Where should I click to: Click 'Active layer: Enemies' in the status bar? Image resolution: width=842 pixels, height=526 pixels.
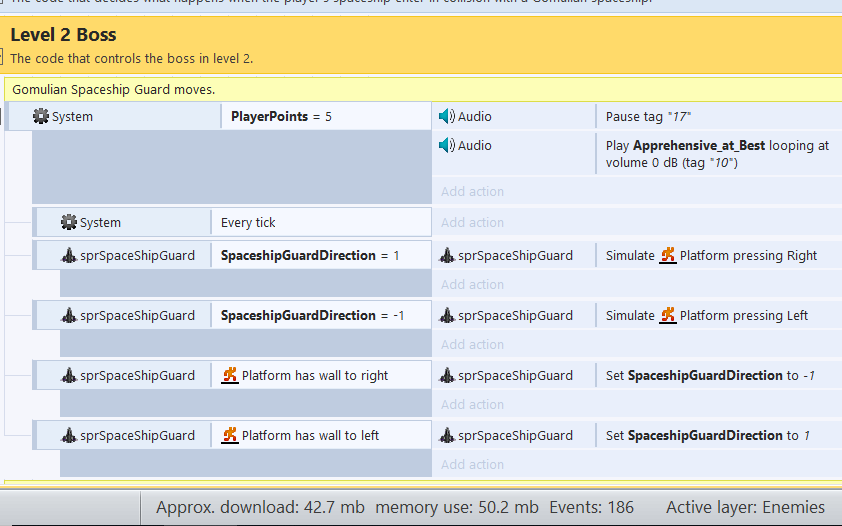(745, 507)
